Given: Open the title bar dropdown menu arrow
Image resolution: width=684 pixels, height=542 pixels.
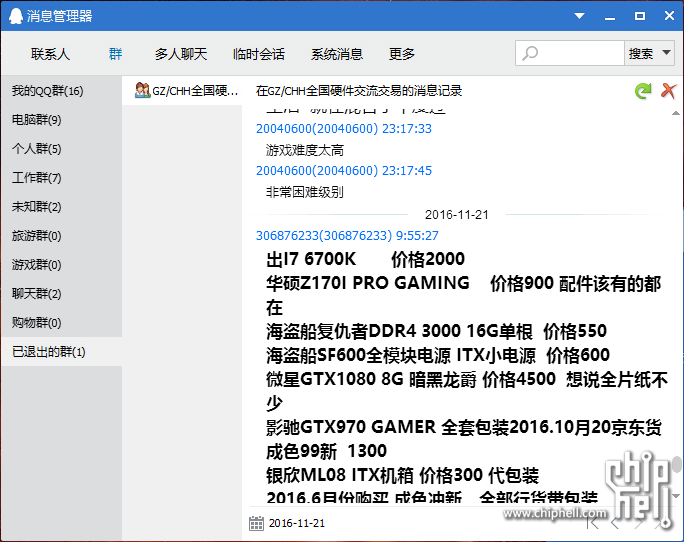Looking at the screenshot, I should (x=579, y=16).
